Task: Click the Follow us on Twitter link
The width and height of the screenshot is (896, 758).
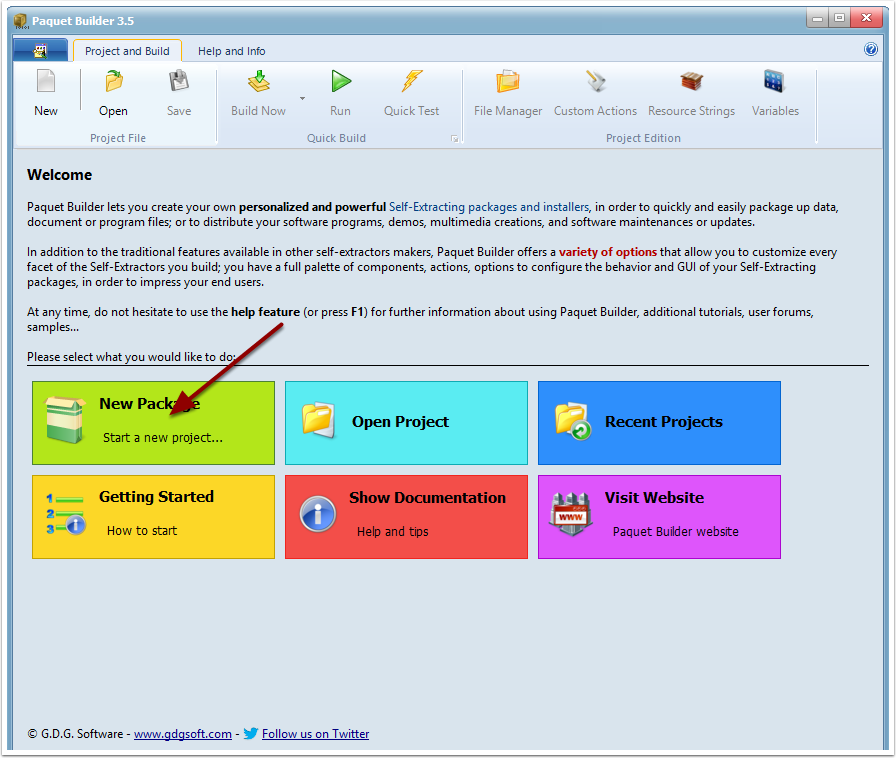Action: (315, 734)
